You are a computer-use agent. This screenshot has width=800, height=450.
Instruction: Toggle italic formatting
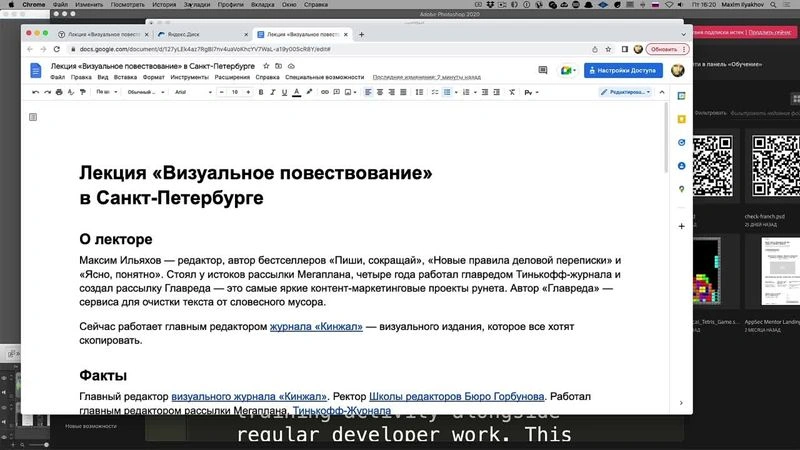272,92
